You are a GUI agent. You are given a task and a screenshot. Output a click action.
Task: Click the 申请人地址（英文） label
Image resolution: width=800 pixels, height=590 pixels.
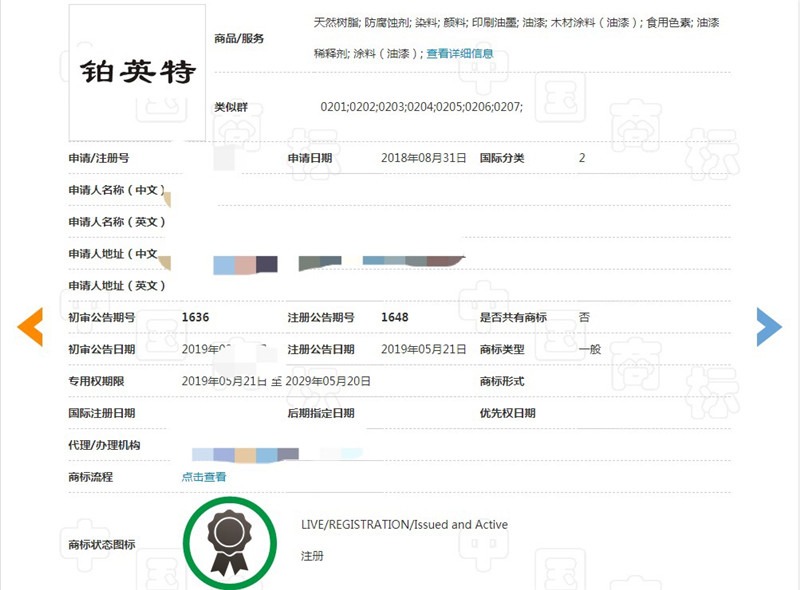(117, 286)
